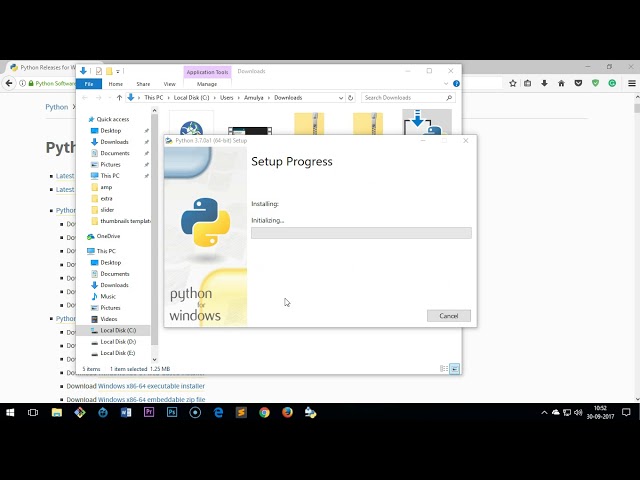Open Explorer help icon
Image resolution: width=640 pixels, height=480 pixels.
[x=456, y=84]
